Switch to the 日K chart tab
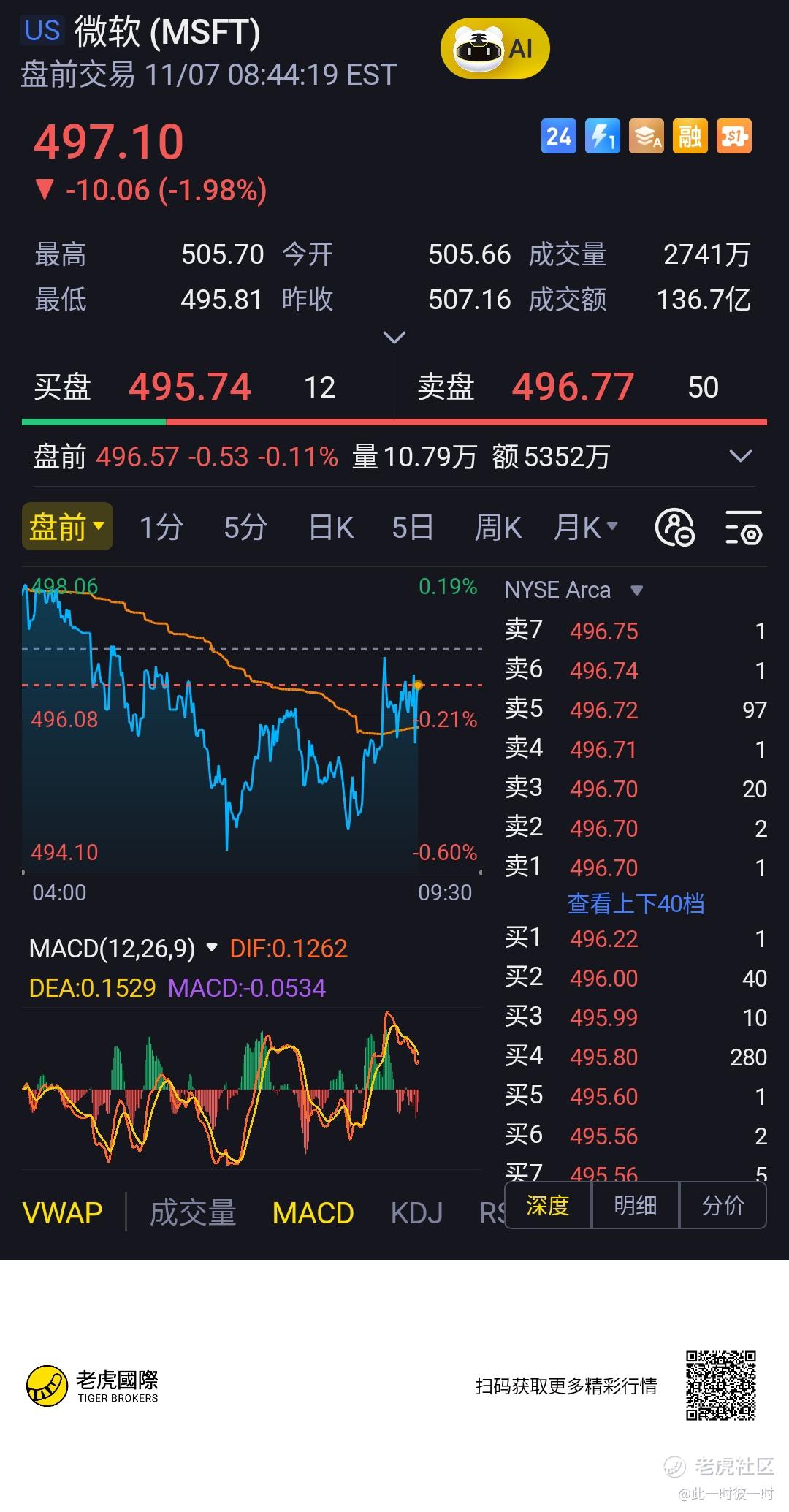The width and height of the screenshot is (789, 1512). pyautogui.click(x=331, y=527)
